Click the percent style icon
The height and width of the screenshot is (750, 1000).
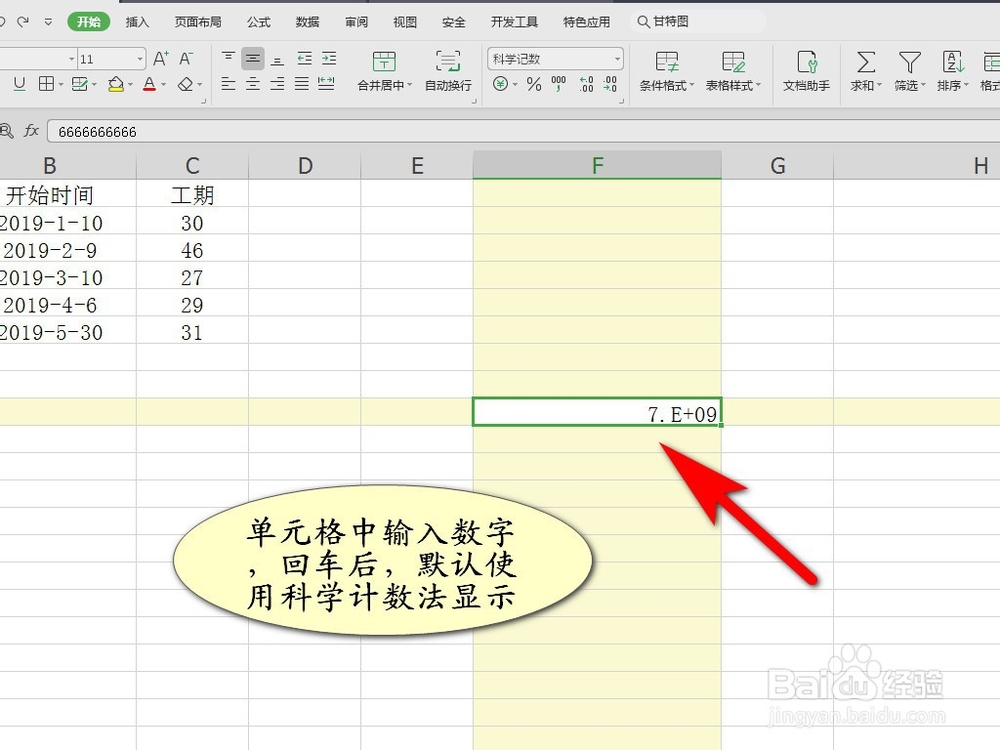[535, 85]
